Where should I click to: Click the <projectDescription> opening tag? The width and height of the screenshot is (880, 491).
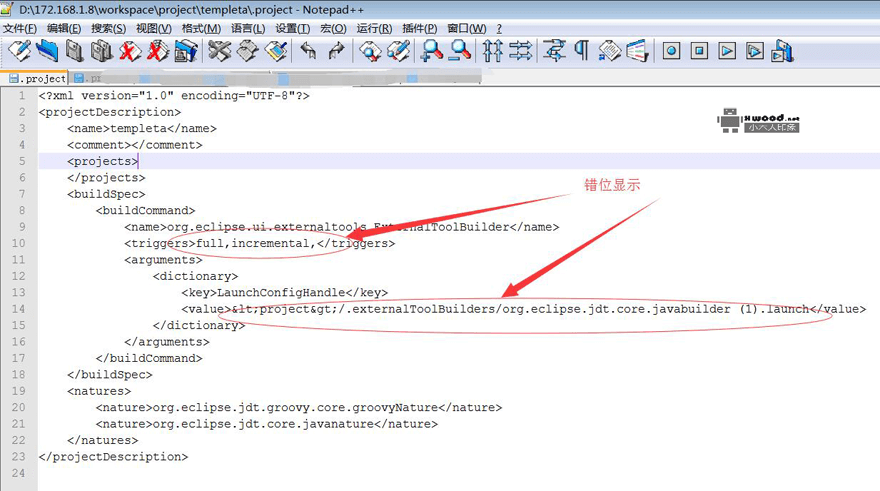pos(110,112)
